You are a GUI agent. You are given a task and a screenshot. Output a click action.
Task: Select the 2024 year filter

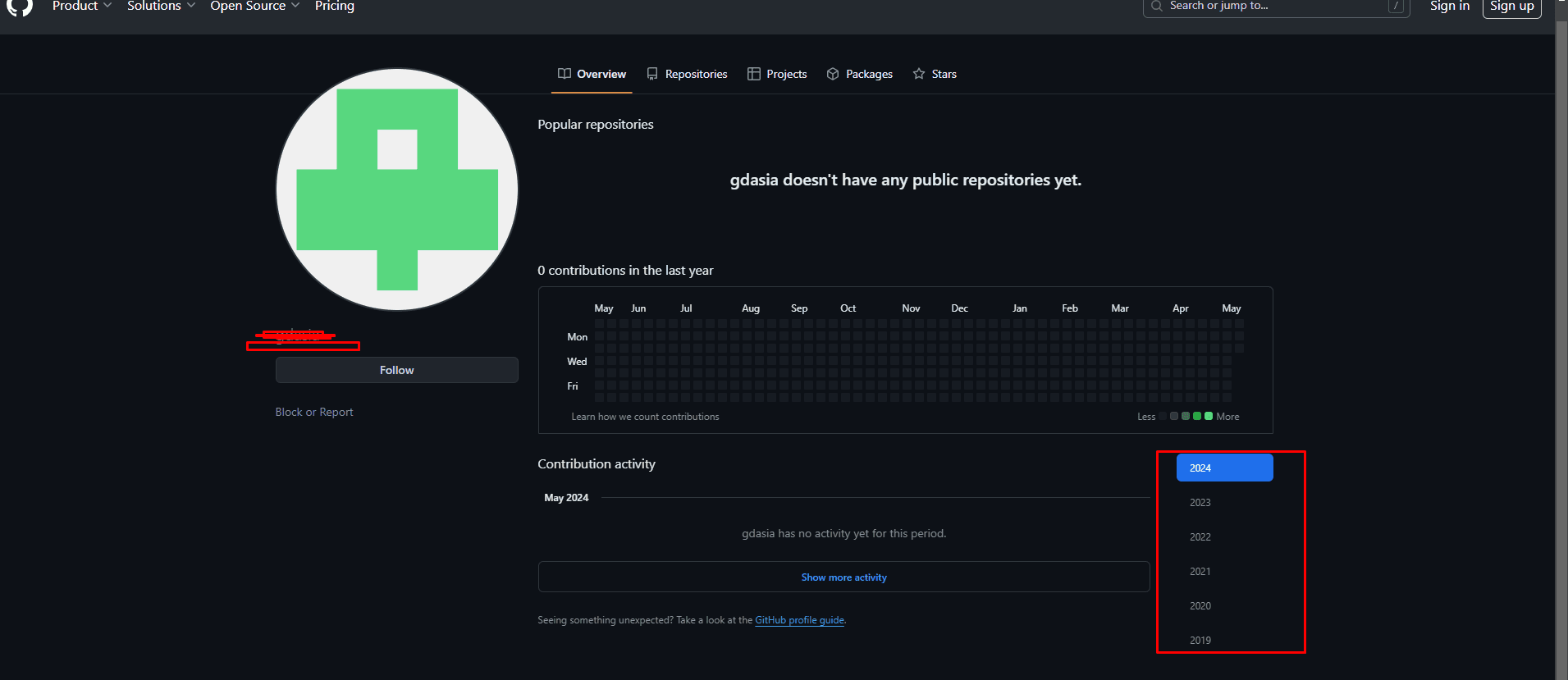(x=1224, y=468)
